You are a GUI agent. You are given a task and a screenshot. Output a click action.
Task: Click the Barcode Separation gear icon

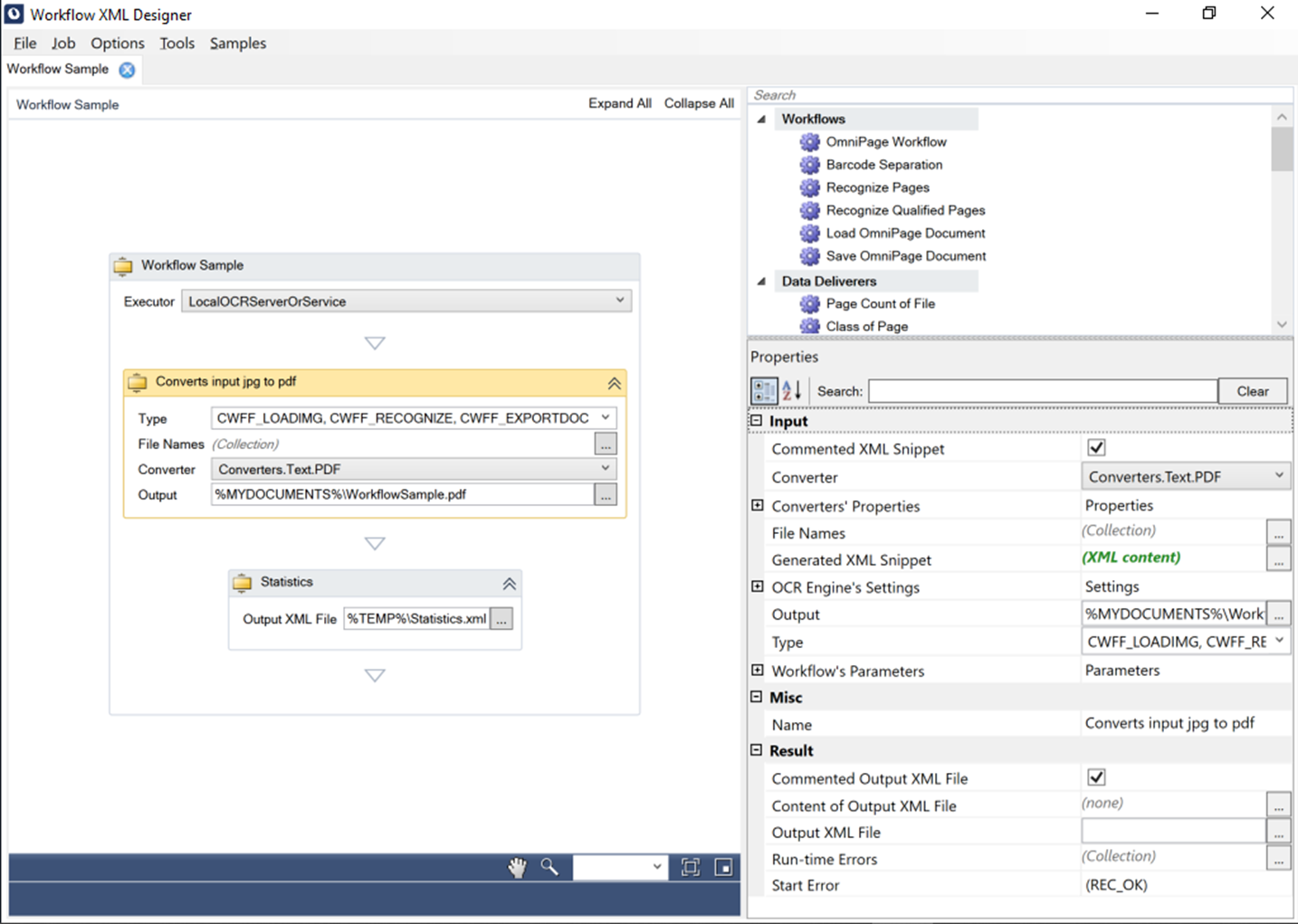point(809,165)
